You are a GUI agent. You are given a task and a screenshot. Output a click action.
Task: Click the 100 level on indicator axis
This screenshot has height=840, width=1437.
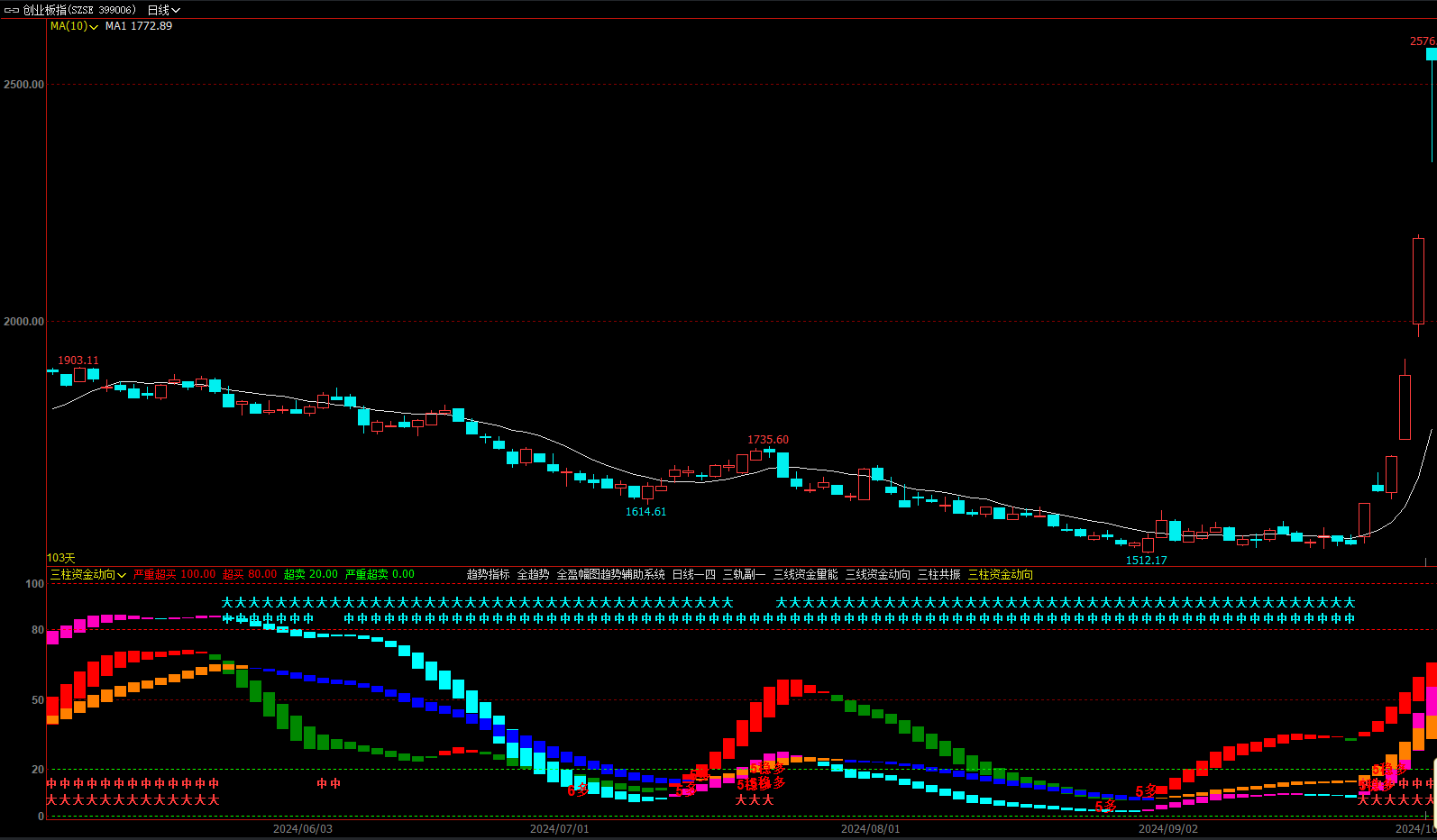tap(35, 584)
